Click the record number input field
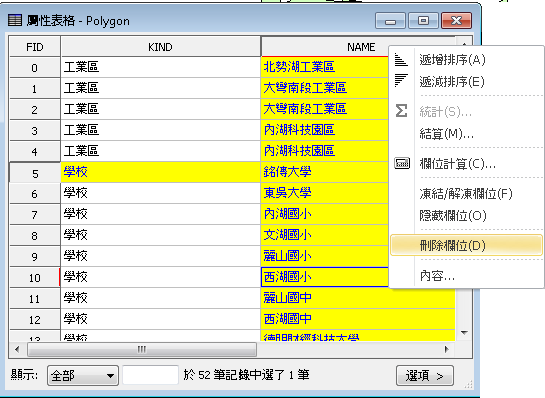Screen dimensions: 545x398 (x=151, y=375)
